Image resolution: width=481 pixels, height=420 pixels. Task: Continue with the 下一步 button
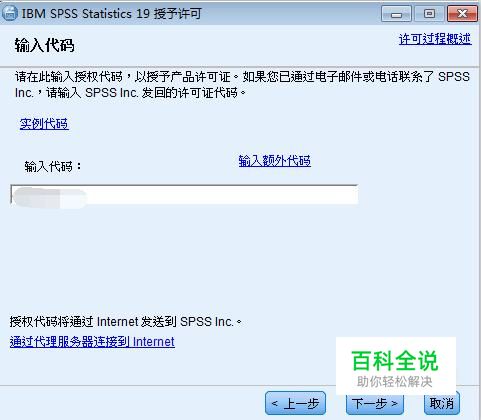pyautogui.click(x=375, y=404)
